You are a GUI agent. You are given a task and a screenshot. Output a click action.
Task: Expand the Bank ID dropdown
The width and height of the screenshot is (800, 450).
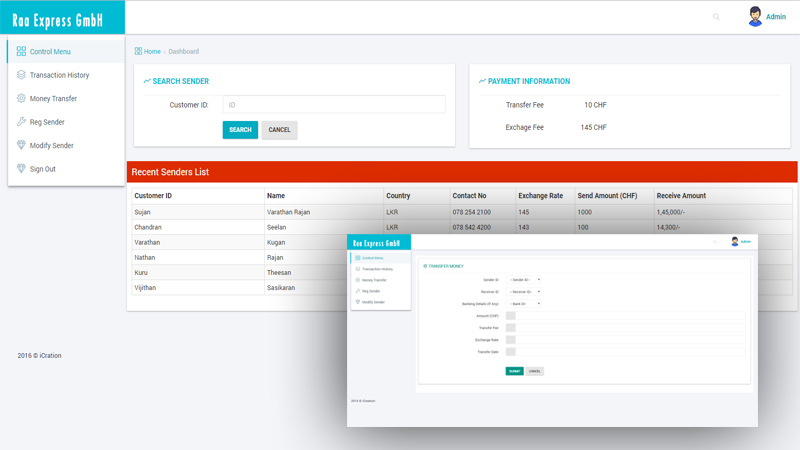(524, 304)
